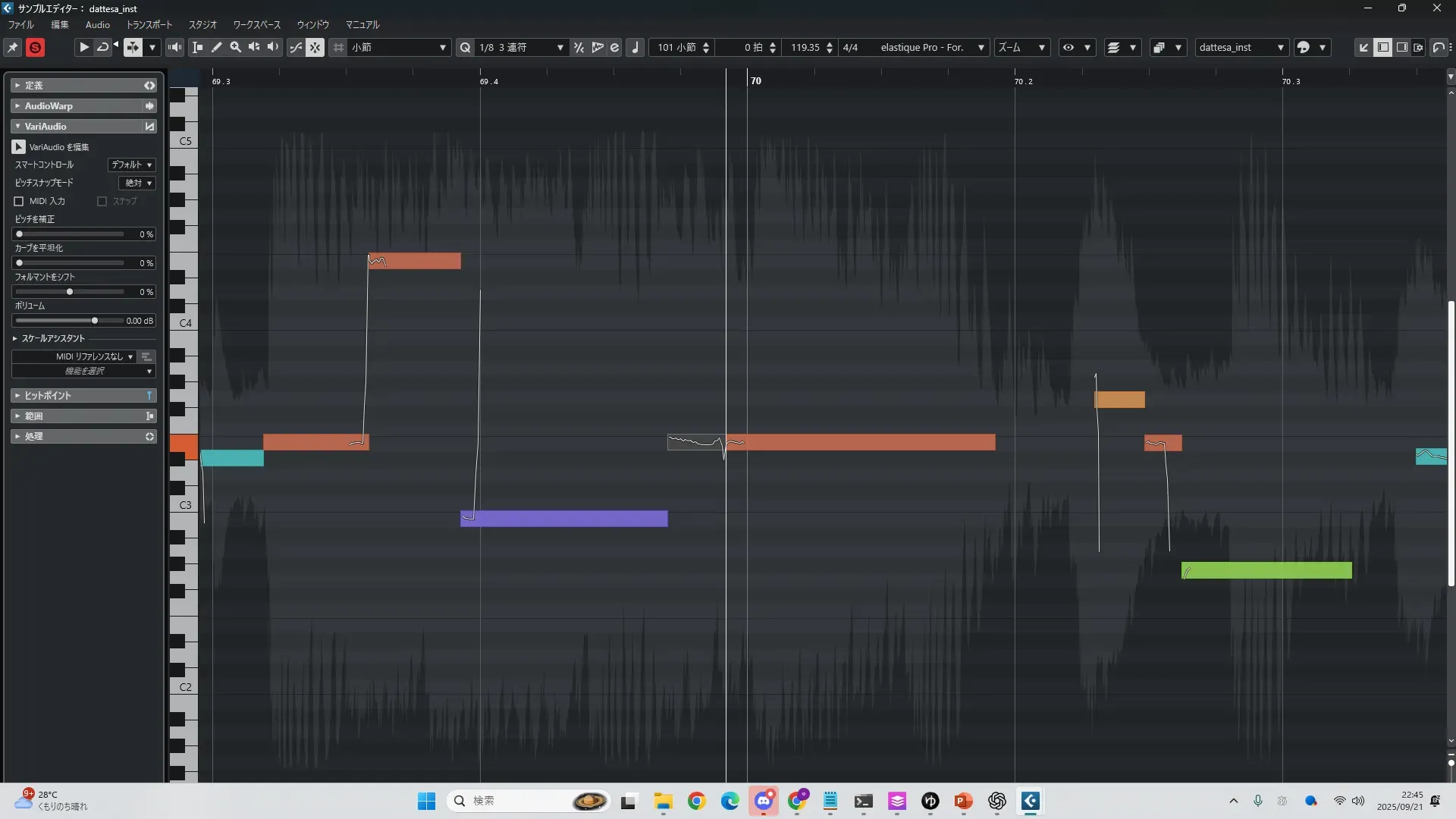The width and height of the screenshot is (1456, 819).
Task: Open the トランスポート menu
Action: pos(149,25)
